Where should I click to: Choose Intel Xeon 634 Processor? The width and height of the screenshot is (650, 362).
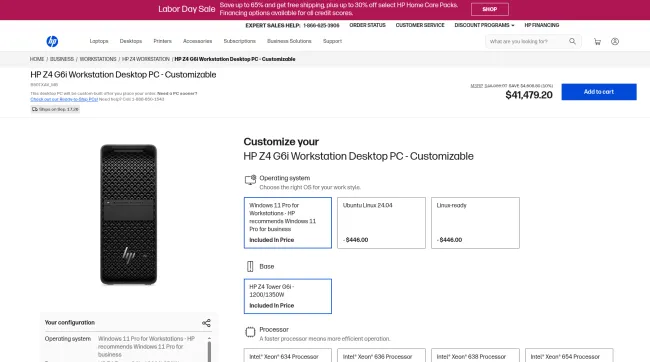(288, 355)
